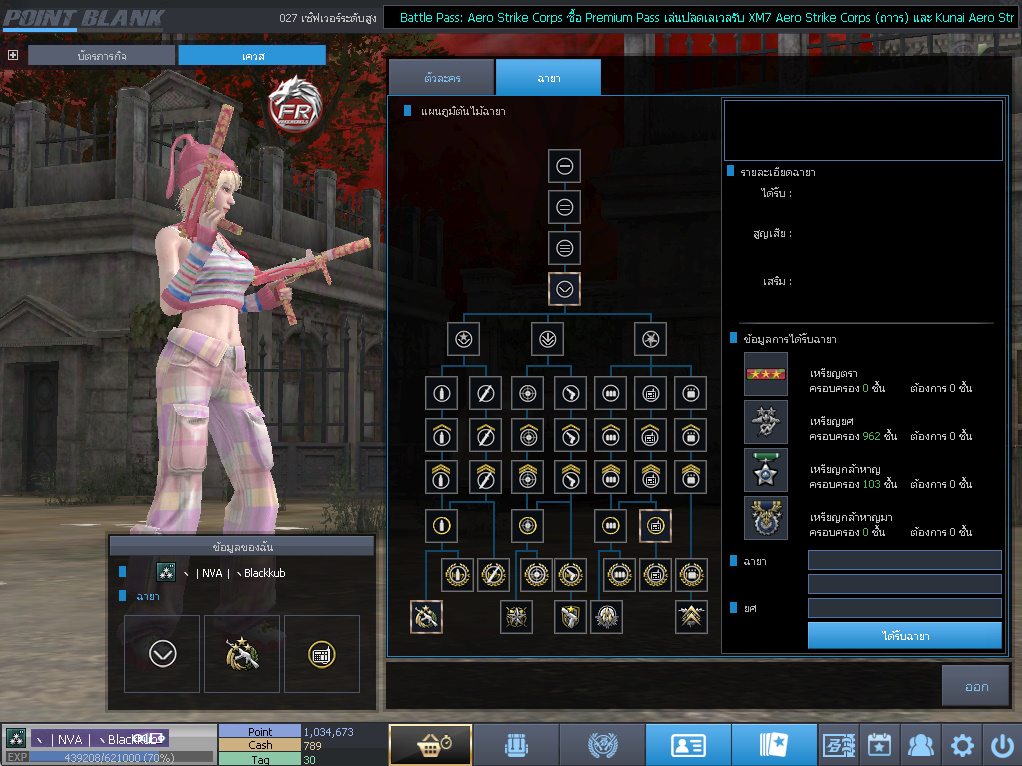Select the highlighted chevron-down node in title tree
The height and width of the screenshot is (766, 1022).
pyautogui.click(x=565, y=289)
